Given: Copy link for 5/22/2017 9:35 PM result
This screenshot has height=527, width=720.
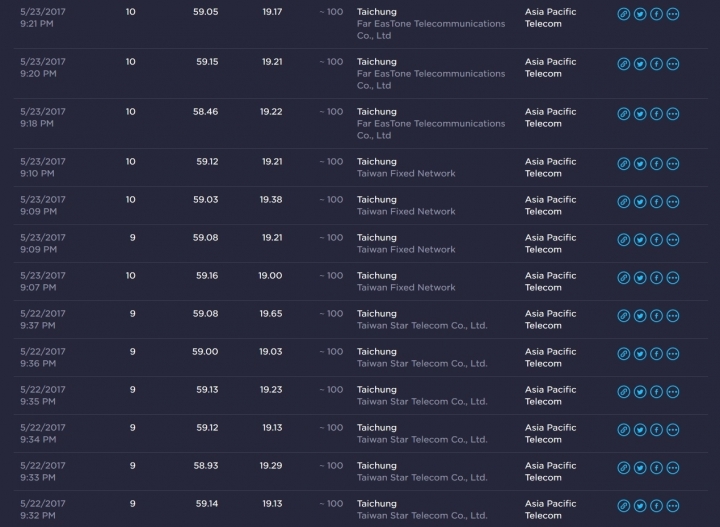Looking at the screenshot, I should 623,392.
